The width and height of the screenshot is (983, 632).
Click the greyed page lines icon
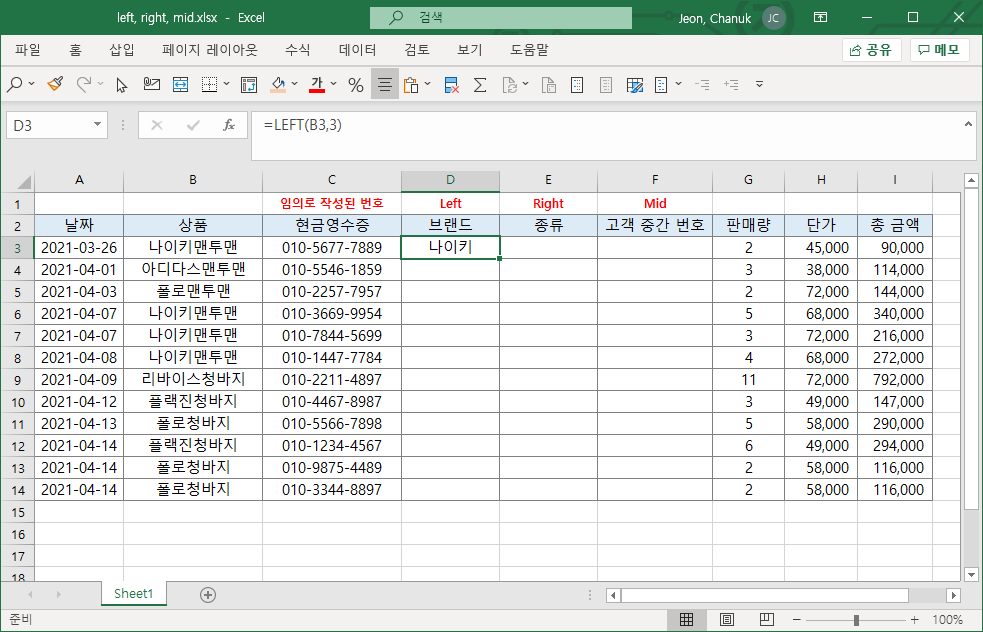[606, 85]
